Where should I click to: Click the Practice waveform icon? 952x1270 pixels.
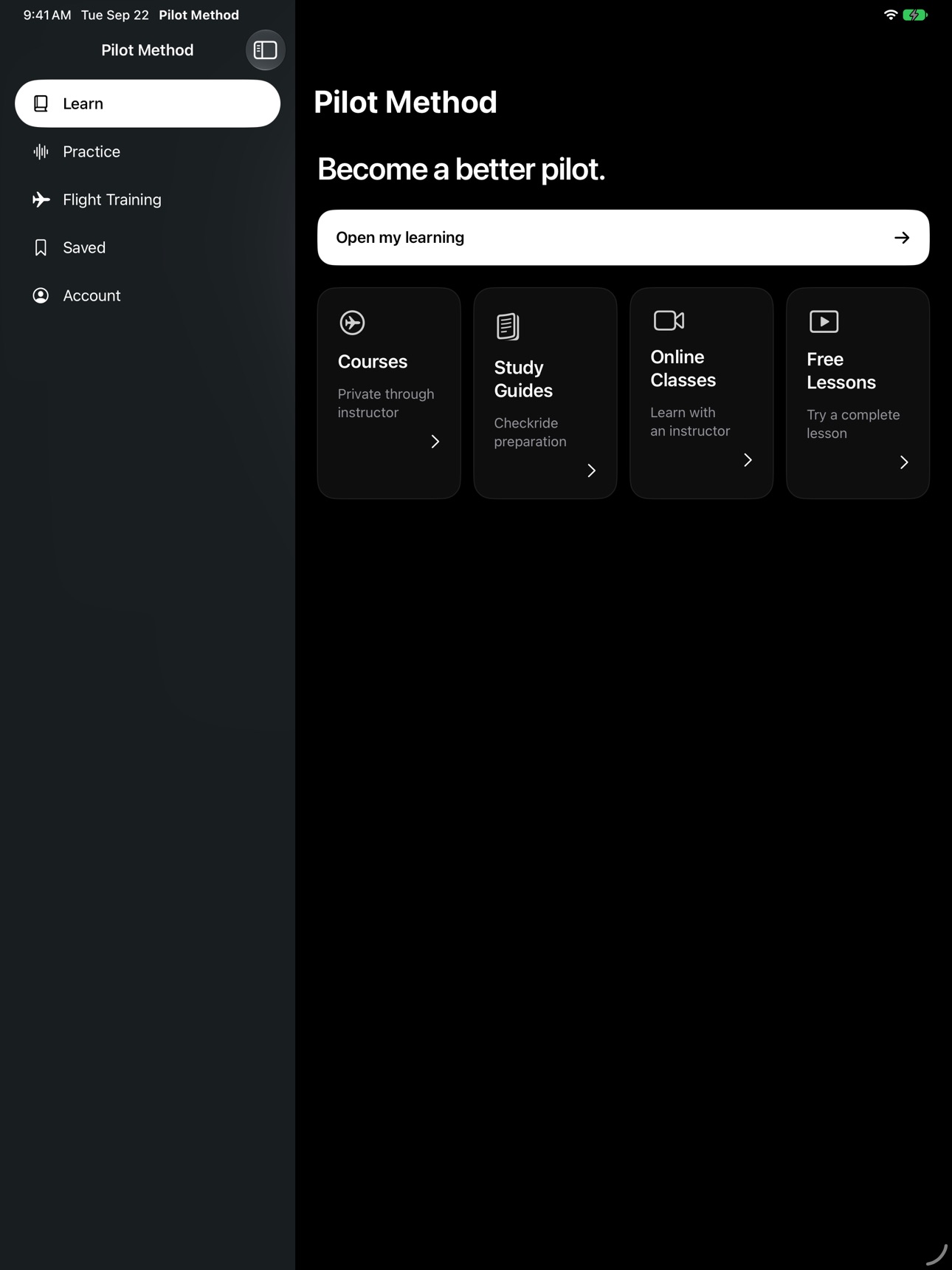click(x=41, y=151)
